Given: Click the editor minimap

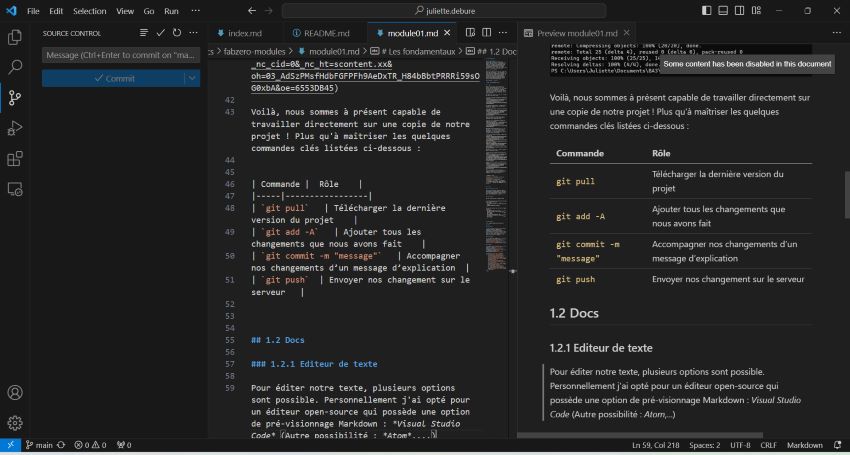Looking at the screenshot, I should pyautogui.click(x=497, y=163).
